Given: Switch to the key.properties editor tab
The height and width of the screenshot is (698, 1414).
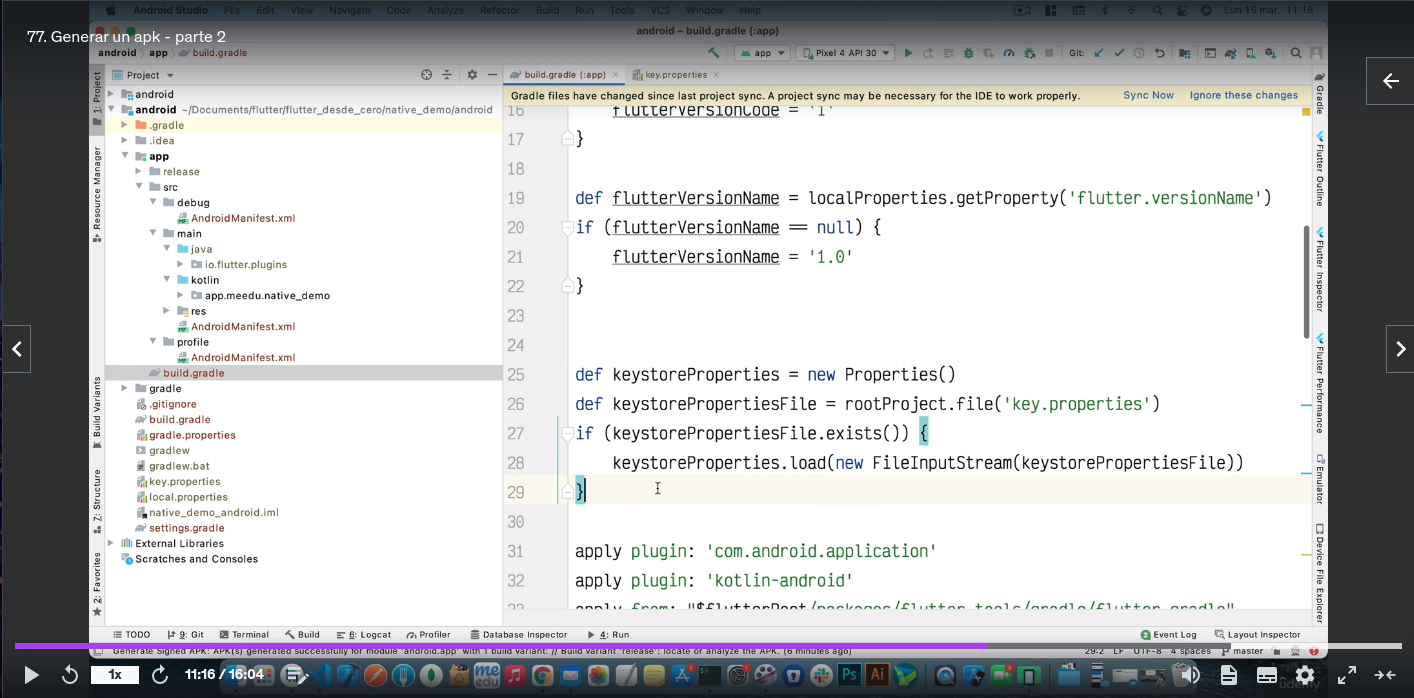Looking at the screenshot, I should pos(675,75).
